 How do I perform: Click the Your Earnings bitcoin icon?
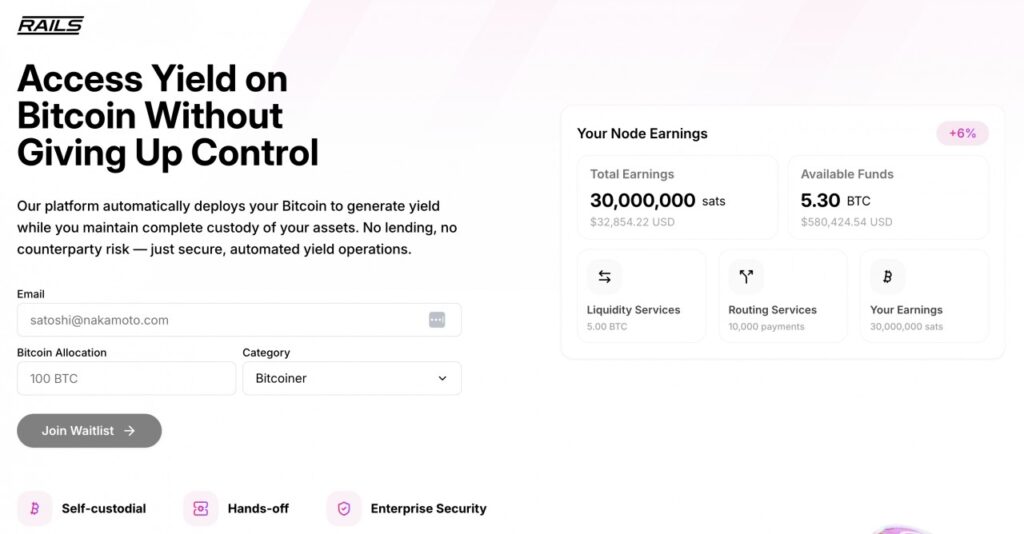(x=887, y=277)
